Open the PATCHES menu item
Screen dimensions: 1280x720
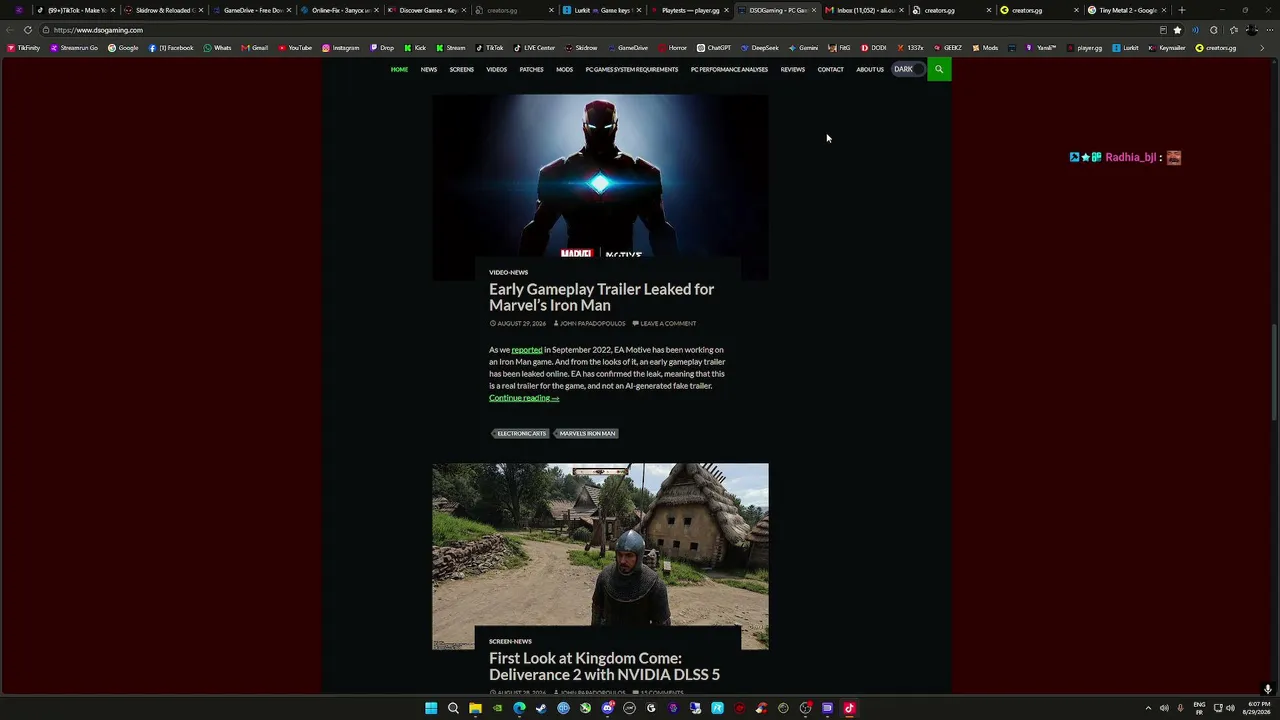click(532, 69)
